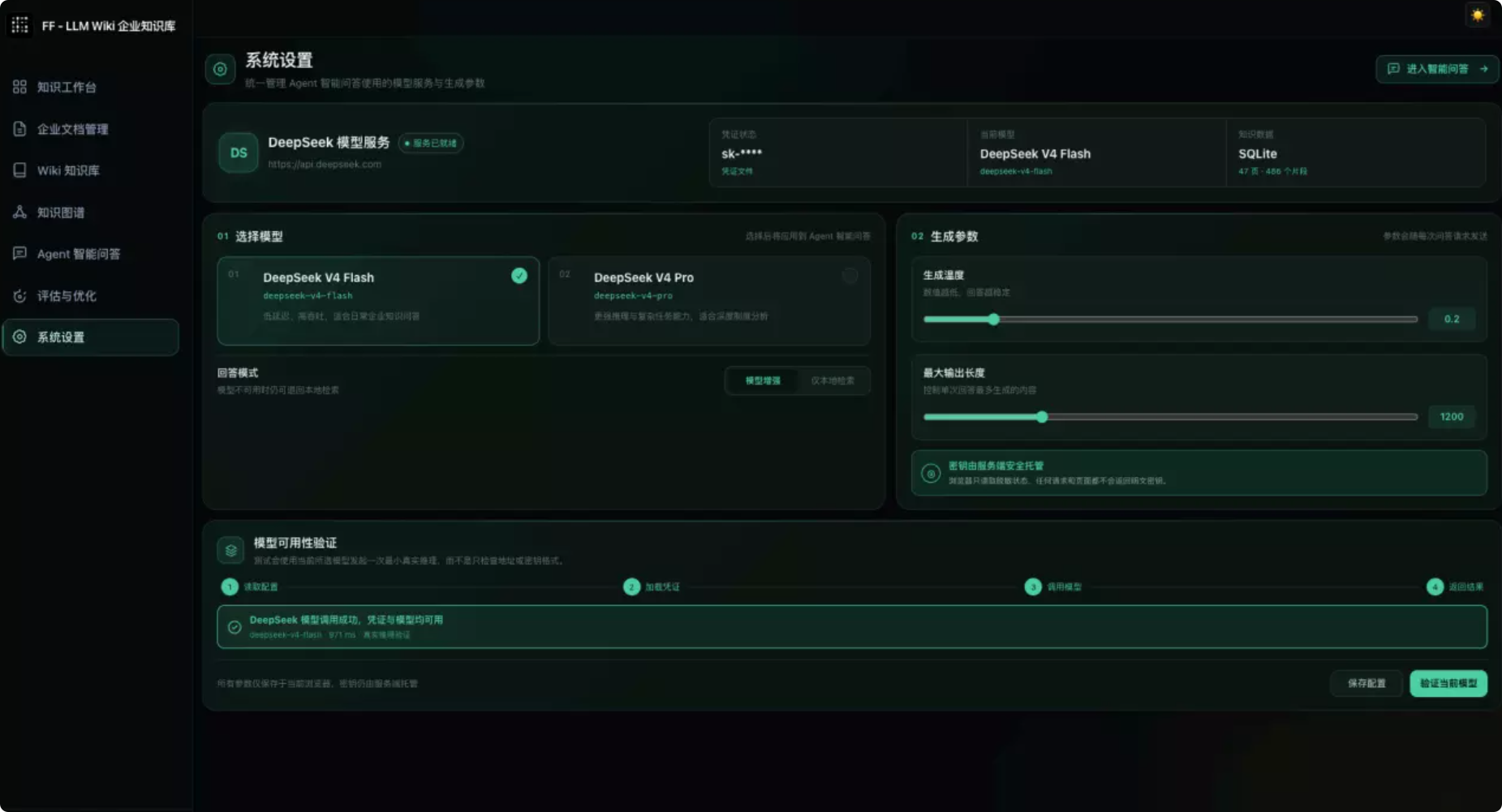Switch answer mode to 模型增强
Viewport: 1502px width, 812px height.
point(763,380)
